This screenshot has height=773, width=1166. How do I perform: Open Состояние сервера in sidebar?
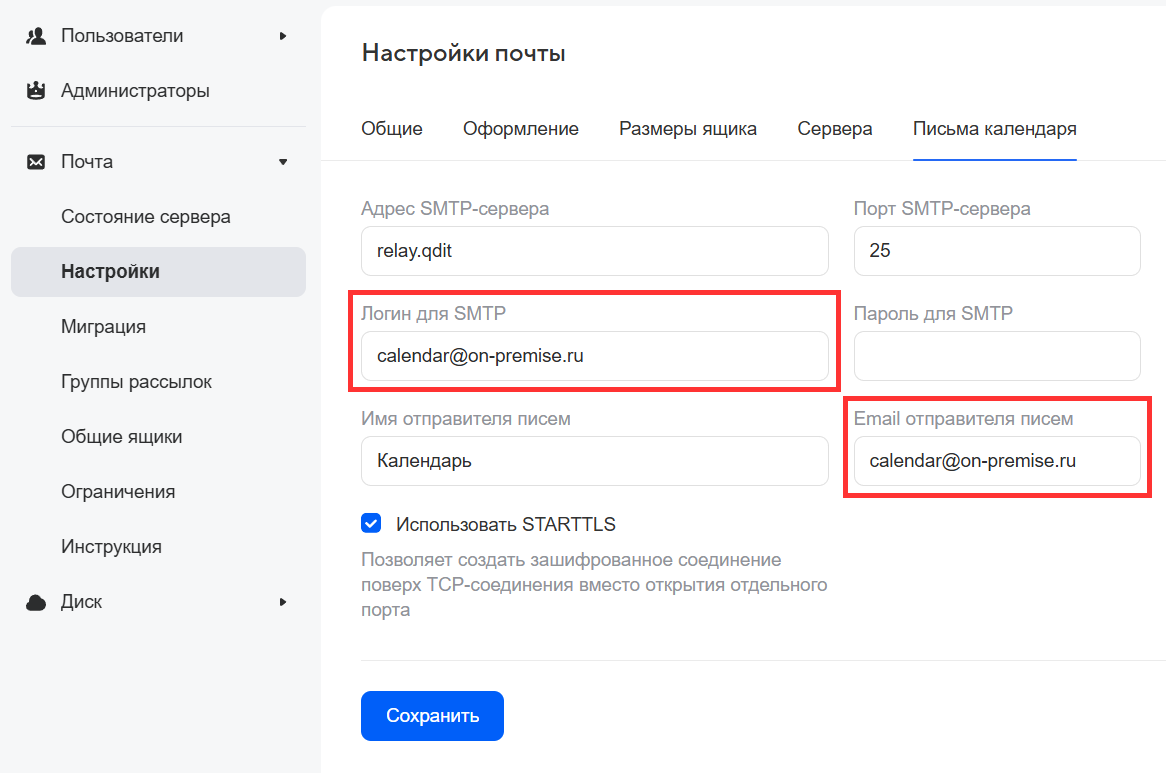pos(146,217)
